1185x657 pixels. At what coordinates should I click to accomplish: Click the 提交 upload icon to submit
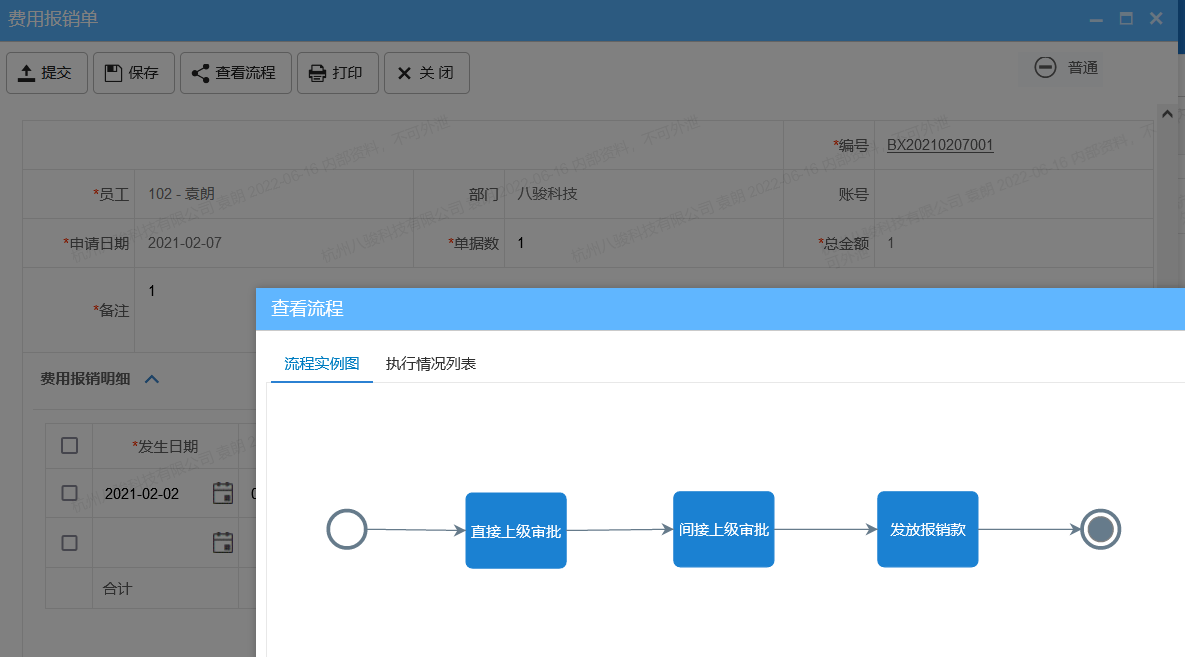tap(23, 71)
